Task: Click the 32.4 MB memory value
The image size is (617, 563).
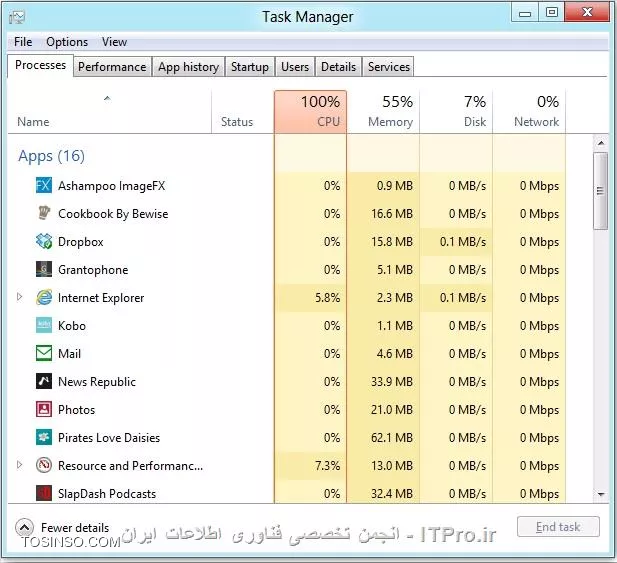Action: pos(392,494)
